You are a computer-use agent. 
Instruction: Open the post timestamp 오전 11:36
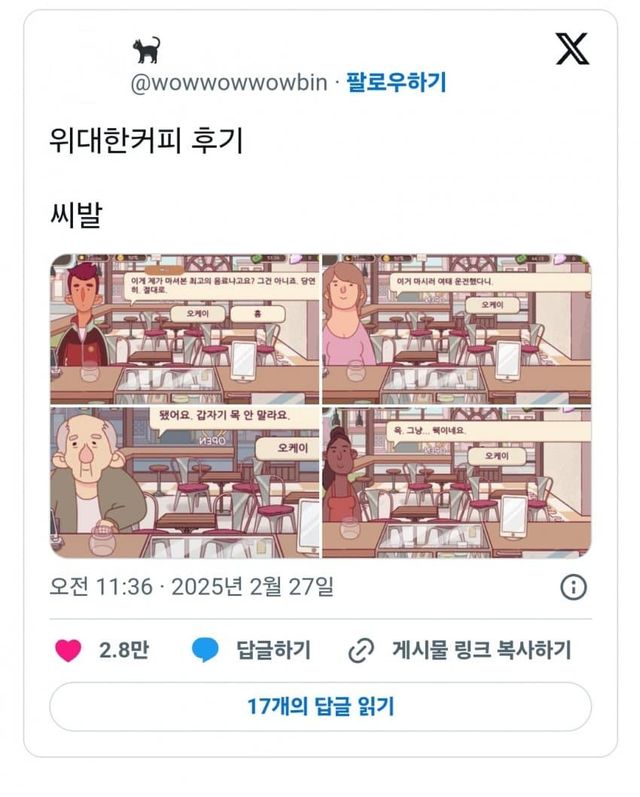coord(101,587)
